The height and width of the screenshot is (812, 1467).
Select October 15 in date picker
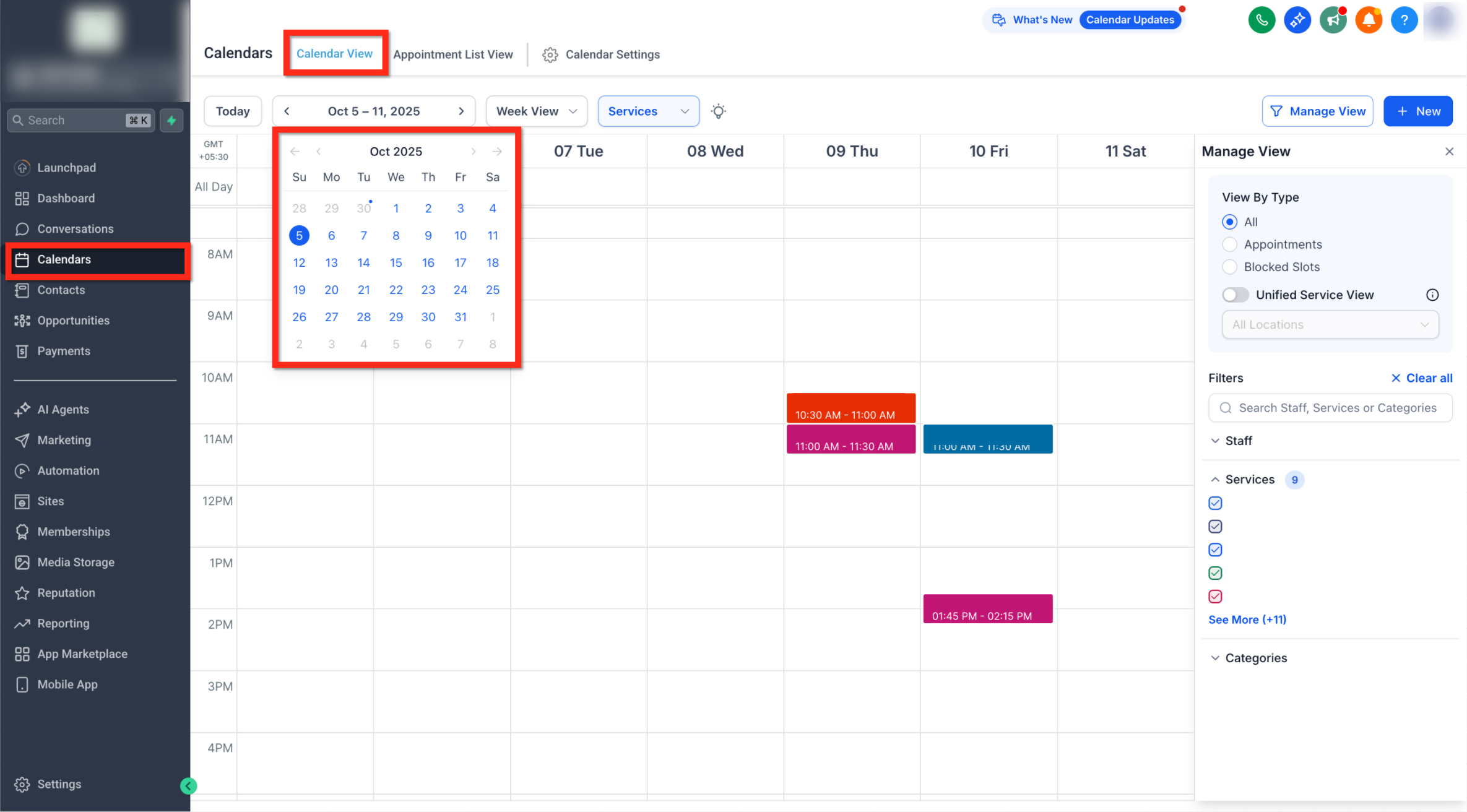point(396,262)
